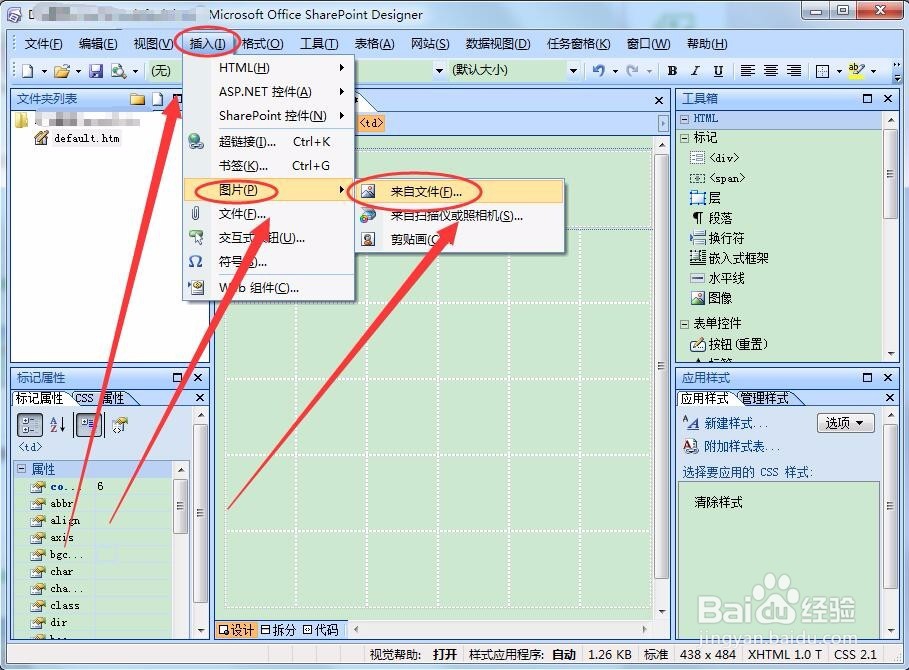Toggle Bold formatting

pyautogui.click(x=672, y=71)
